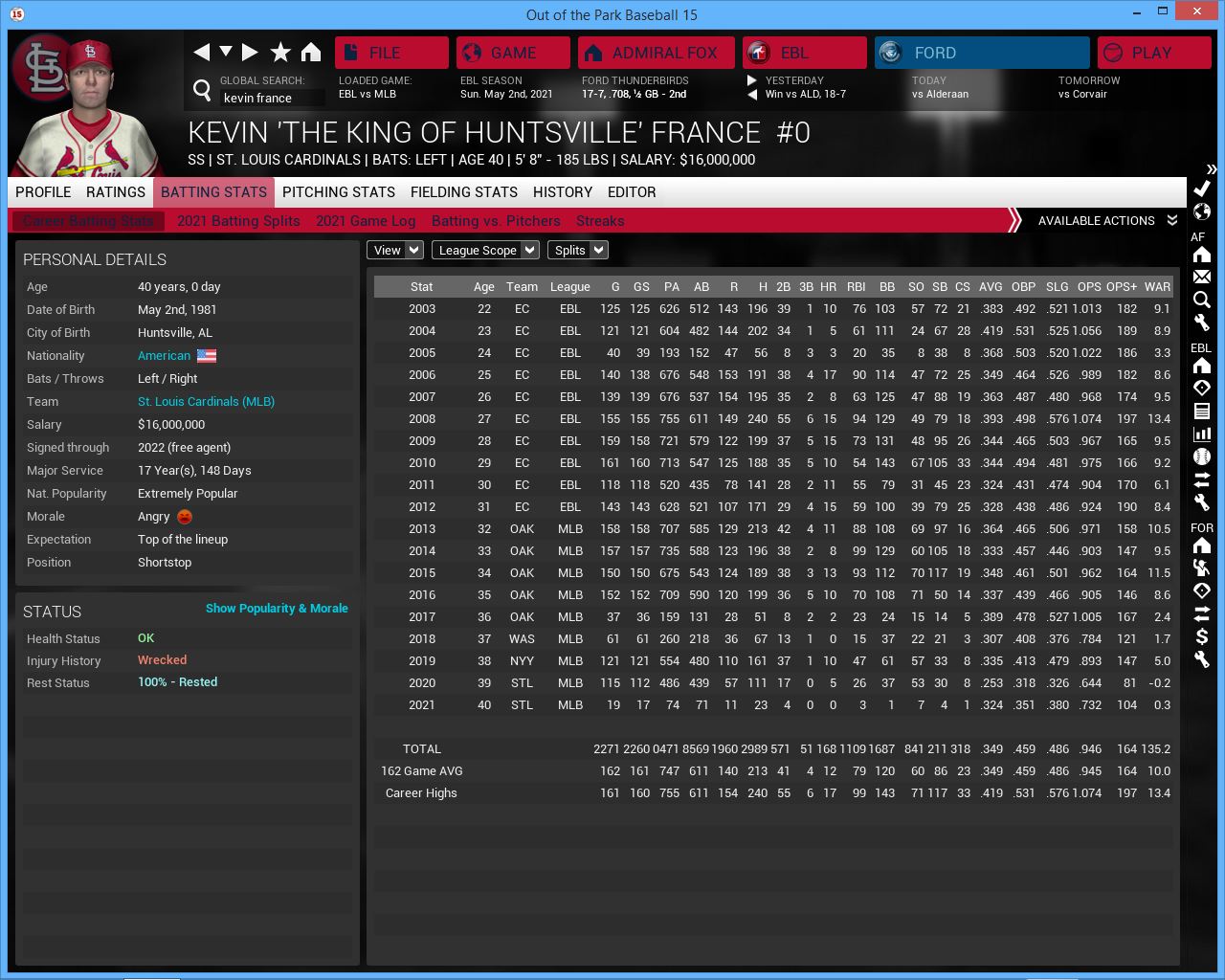Click the sidebar collapse double-chevron icon
Screen dimensions: 1225x980
[x=1211, y=169]
